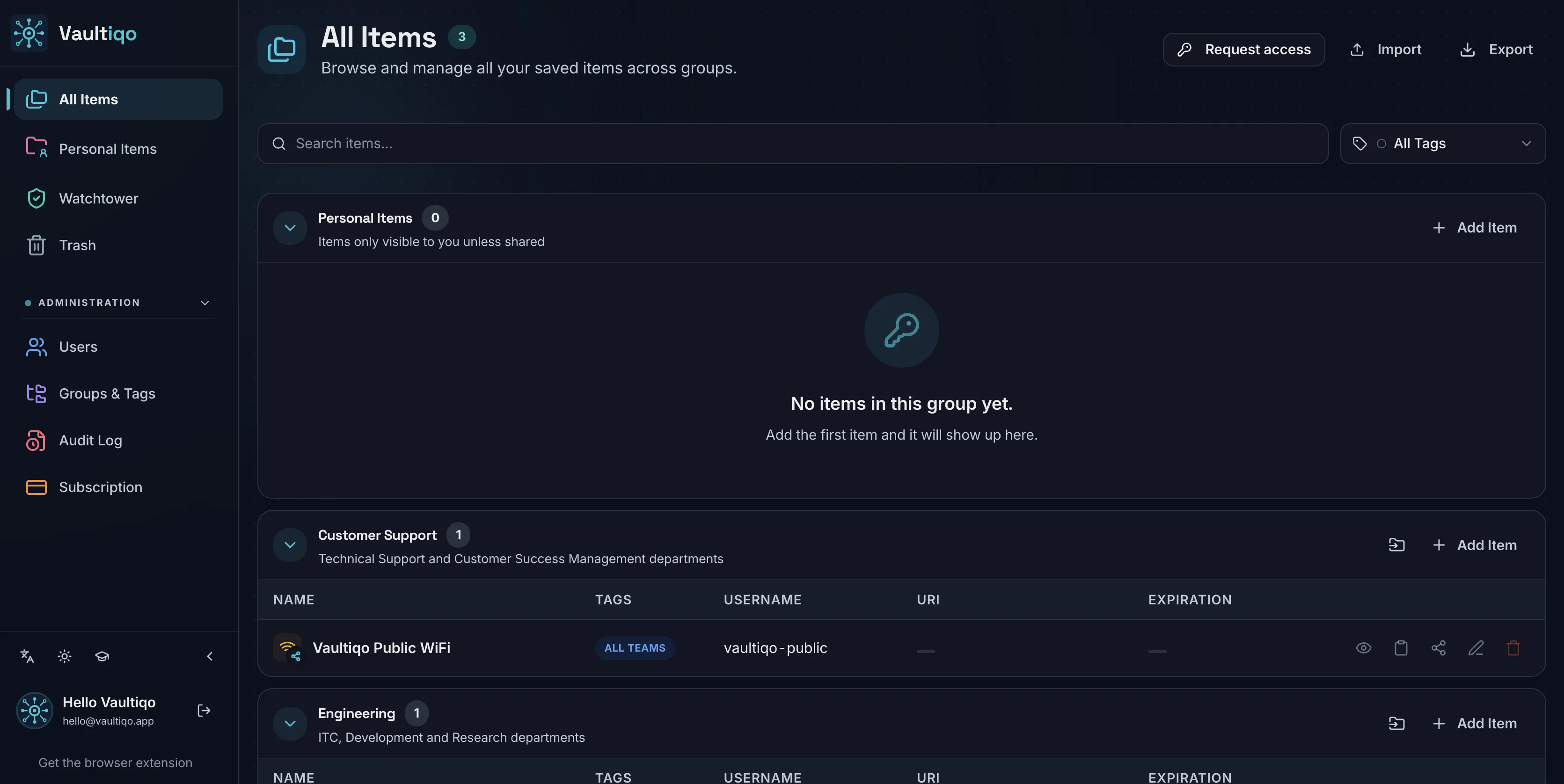Click the URI column header in Customer Support
The height and width of the screenshot is (784, 1564).
tap(928, 600)
